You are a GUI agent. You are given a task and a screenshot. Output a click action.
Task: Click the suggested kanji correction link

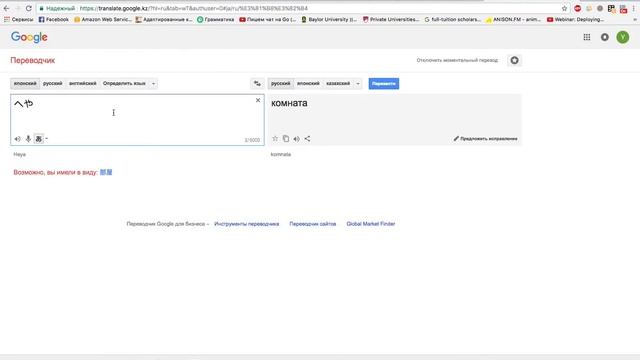[x=106, y=172]
